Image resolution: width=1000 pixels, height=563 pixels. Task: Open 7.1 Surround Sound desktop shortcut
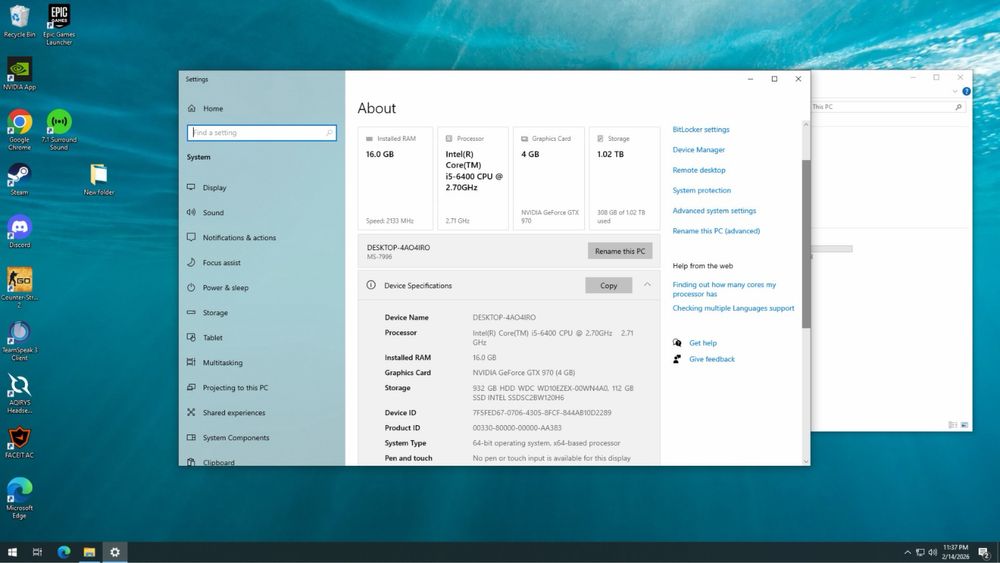point(59,129)
